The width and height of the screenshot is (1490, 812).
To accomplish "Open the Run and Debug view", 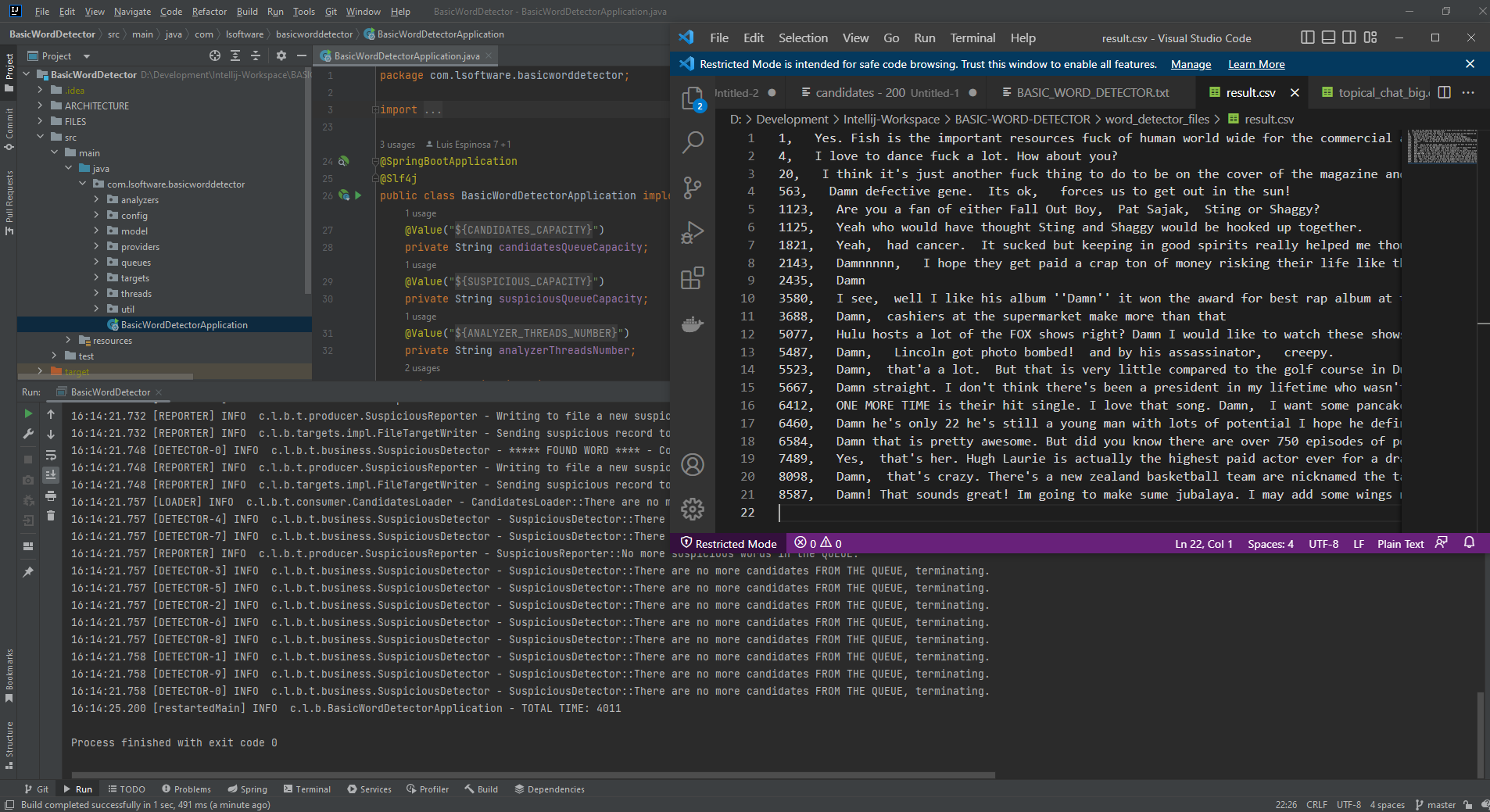I will tap(693, 232).
